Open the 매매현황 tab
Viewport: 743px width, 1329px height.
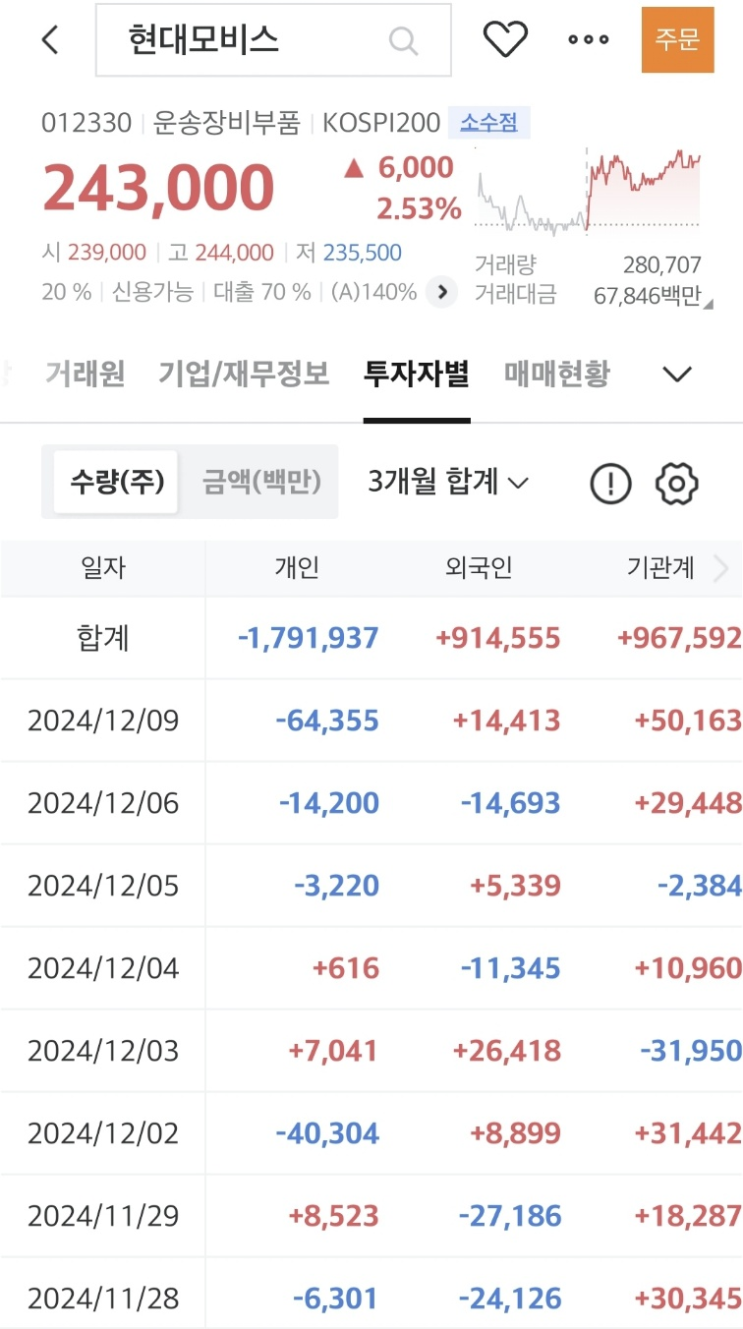[557, 375]
